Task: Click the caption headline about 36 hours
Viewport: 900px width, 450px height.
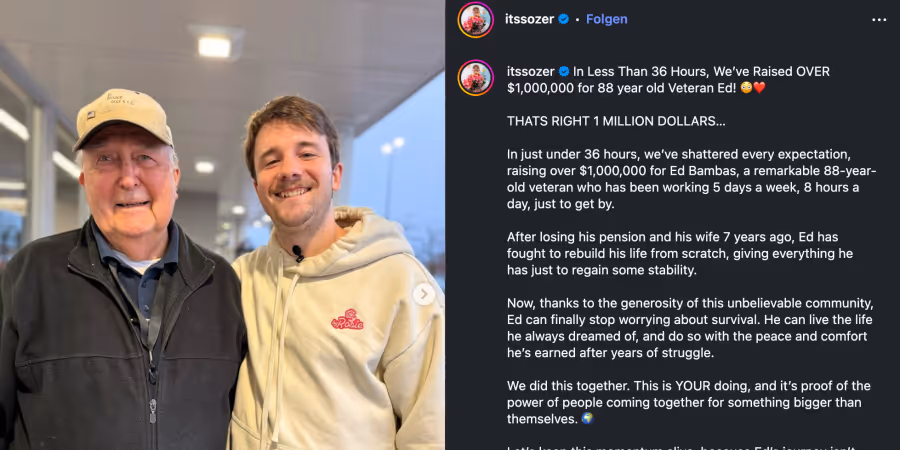Action: coord(690,80)
